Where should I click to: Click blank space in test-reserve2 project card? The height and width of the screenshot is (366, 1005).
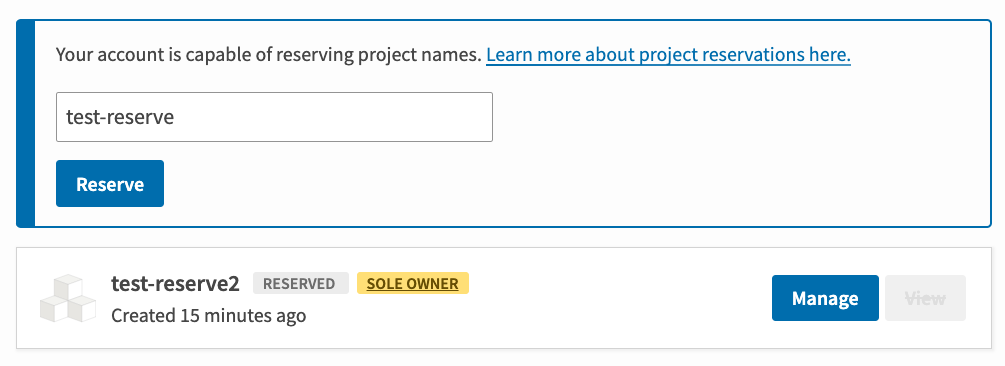[x=609, y=299]
